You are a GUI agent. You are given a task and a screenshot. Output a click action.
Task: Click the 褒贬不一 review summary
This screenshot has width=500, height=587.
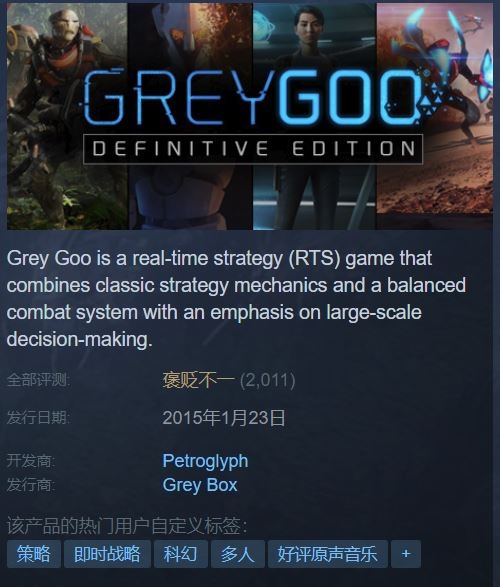pos(199,380)
